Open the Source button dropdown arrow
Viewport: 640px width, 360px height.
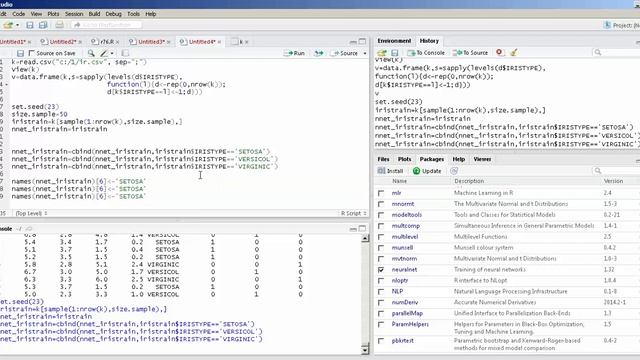click(x=365, y=53)
